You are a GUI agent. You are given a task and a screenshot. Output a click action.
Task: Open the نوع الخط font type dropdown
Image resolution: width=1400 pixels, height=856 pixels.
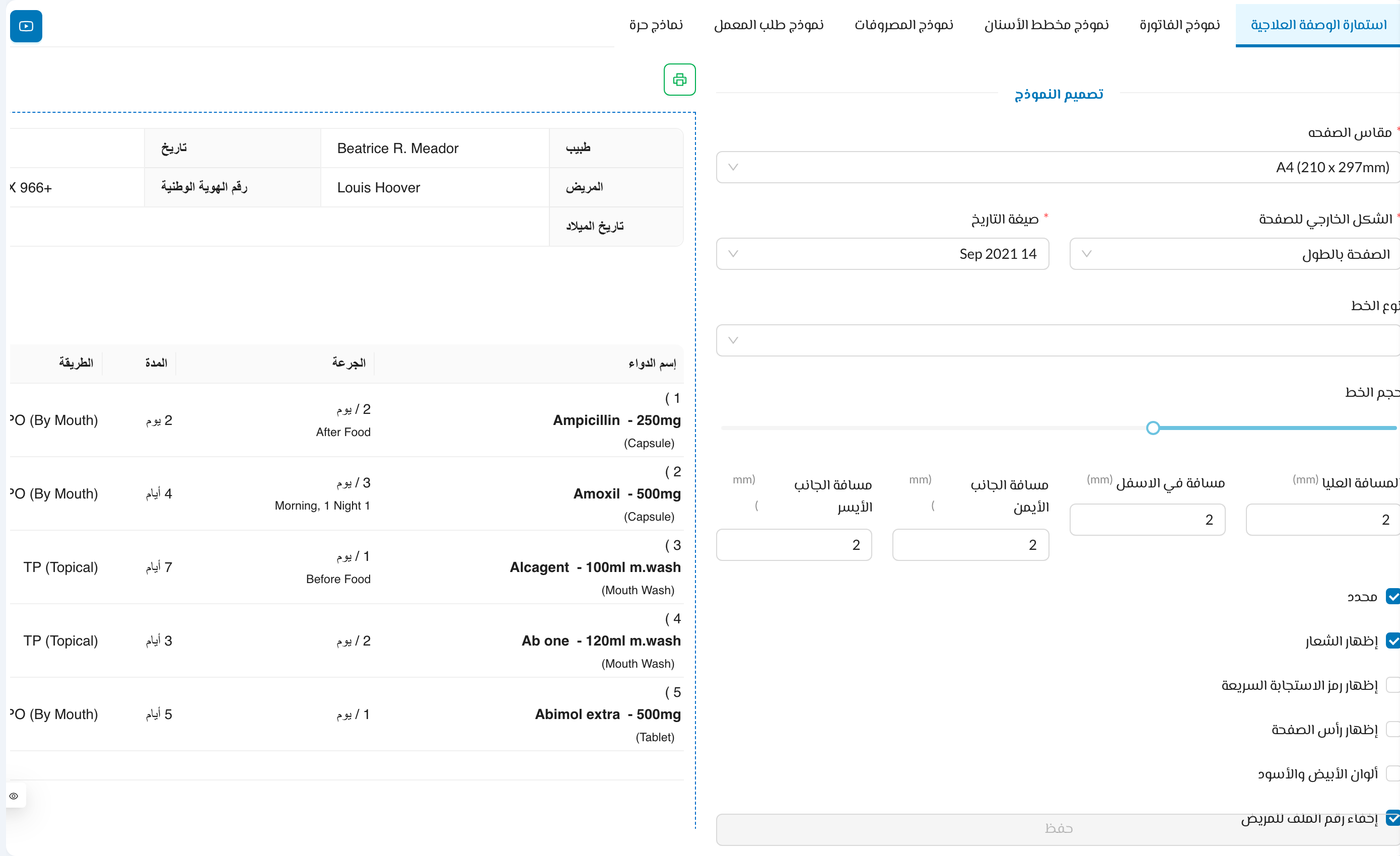tap(1058, 340)
